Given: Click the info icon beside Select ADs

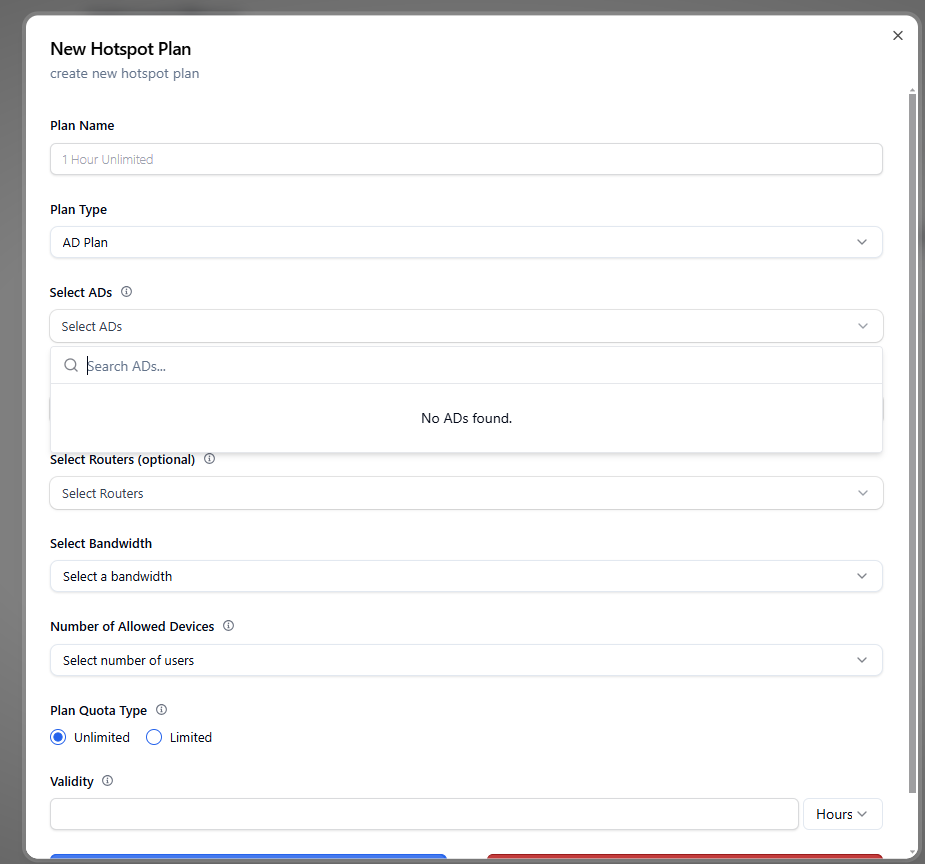Looking at the screenshot, I should (126, 293).
